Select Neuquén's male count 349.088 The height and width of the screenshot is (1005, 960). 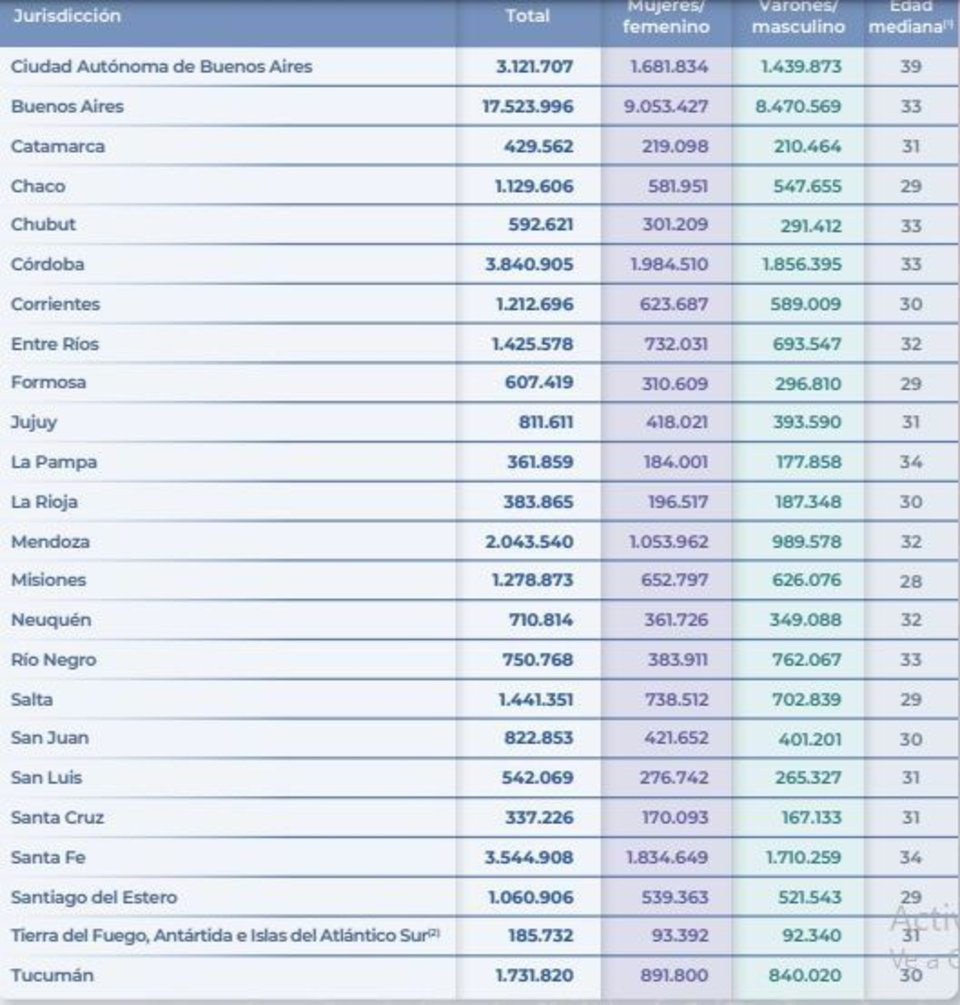point(805,621)
